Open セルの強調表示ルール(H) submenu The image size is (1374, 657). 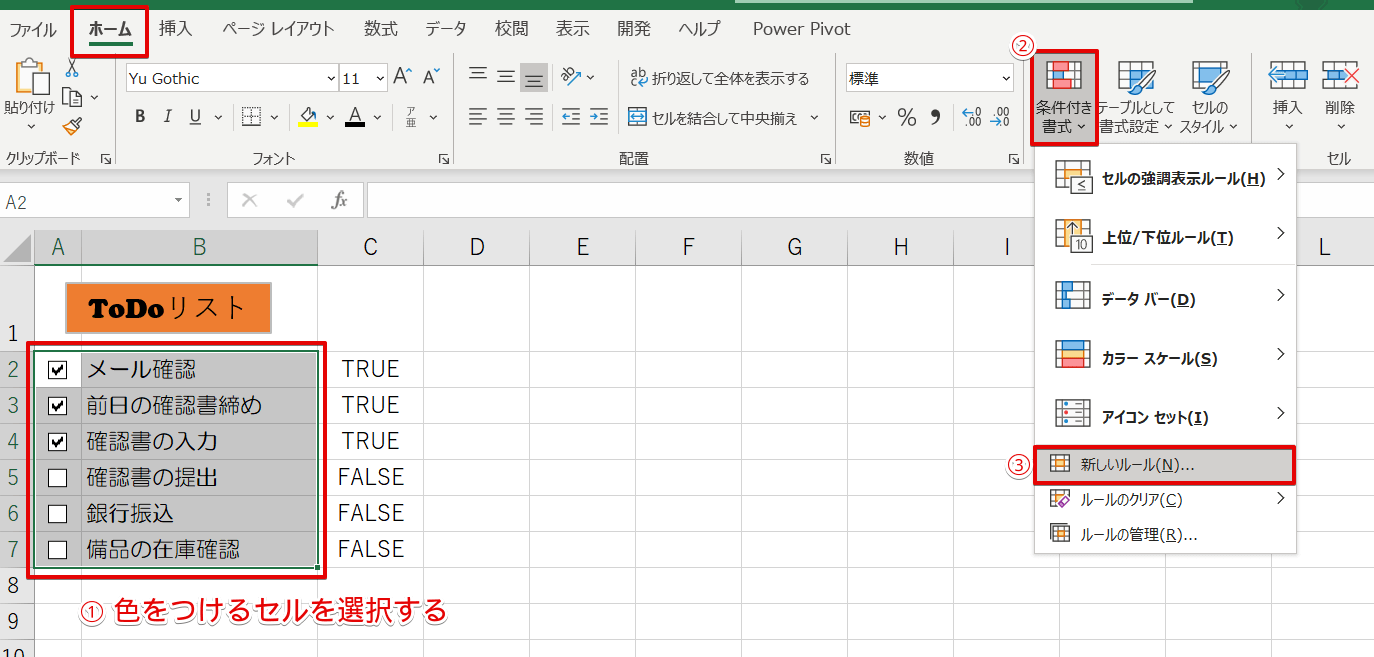click(1165, 178)
